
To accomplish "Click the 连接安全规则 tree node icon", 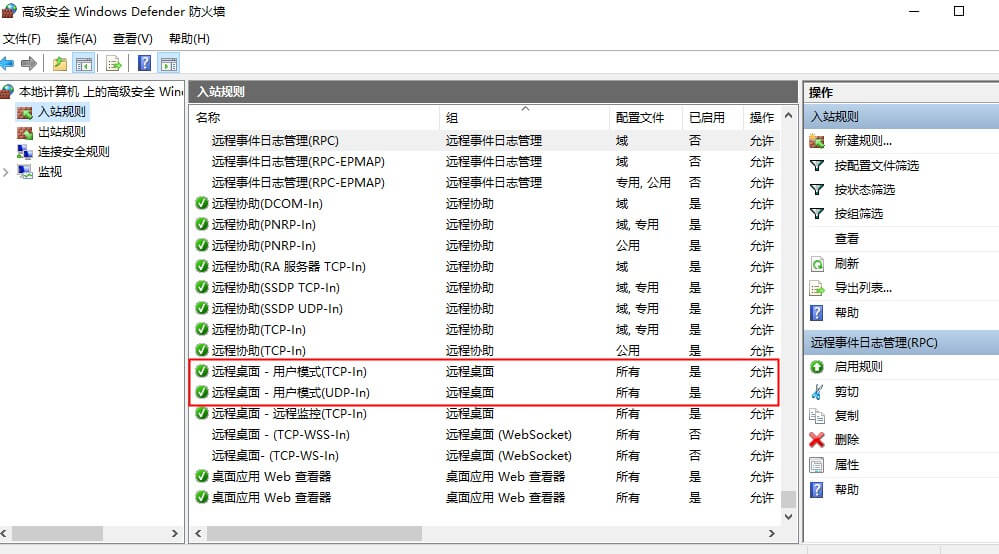I will coord(25,152).
